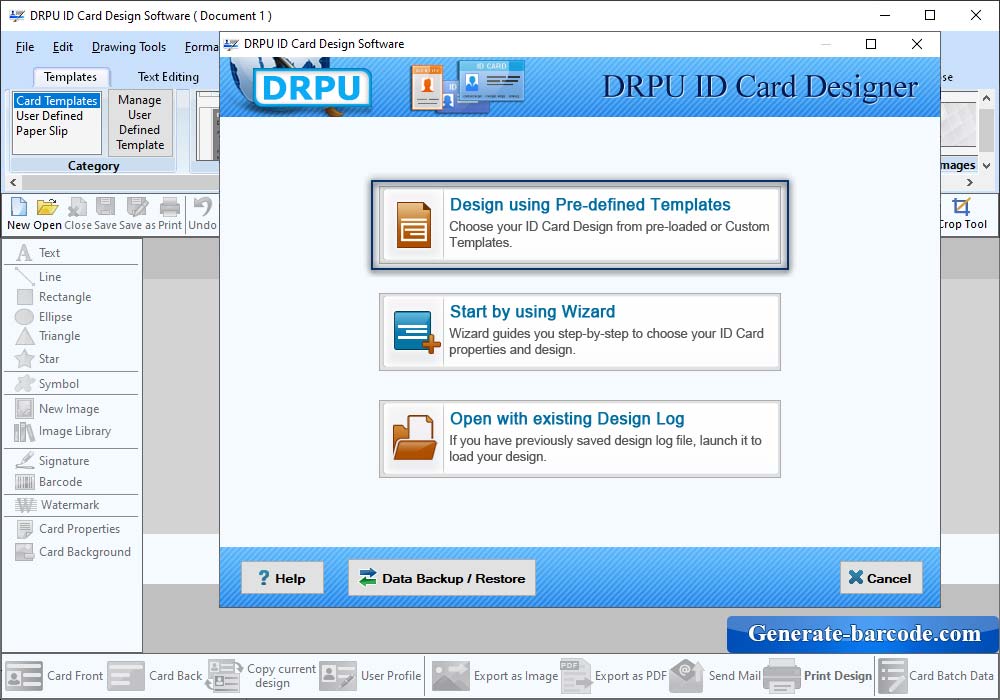Open Card Background settings
The image size is (1000, 700).
click(x=71, y=551)
